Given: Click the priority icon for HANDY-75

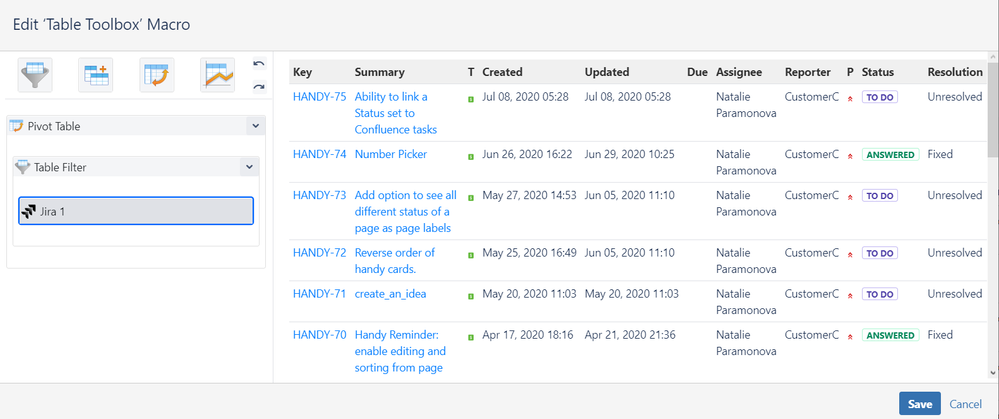Looking at the screenshot, I should (850, 99).
